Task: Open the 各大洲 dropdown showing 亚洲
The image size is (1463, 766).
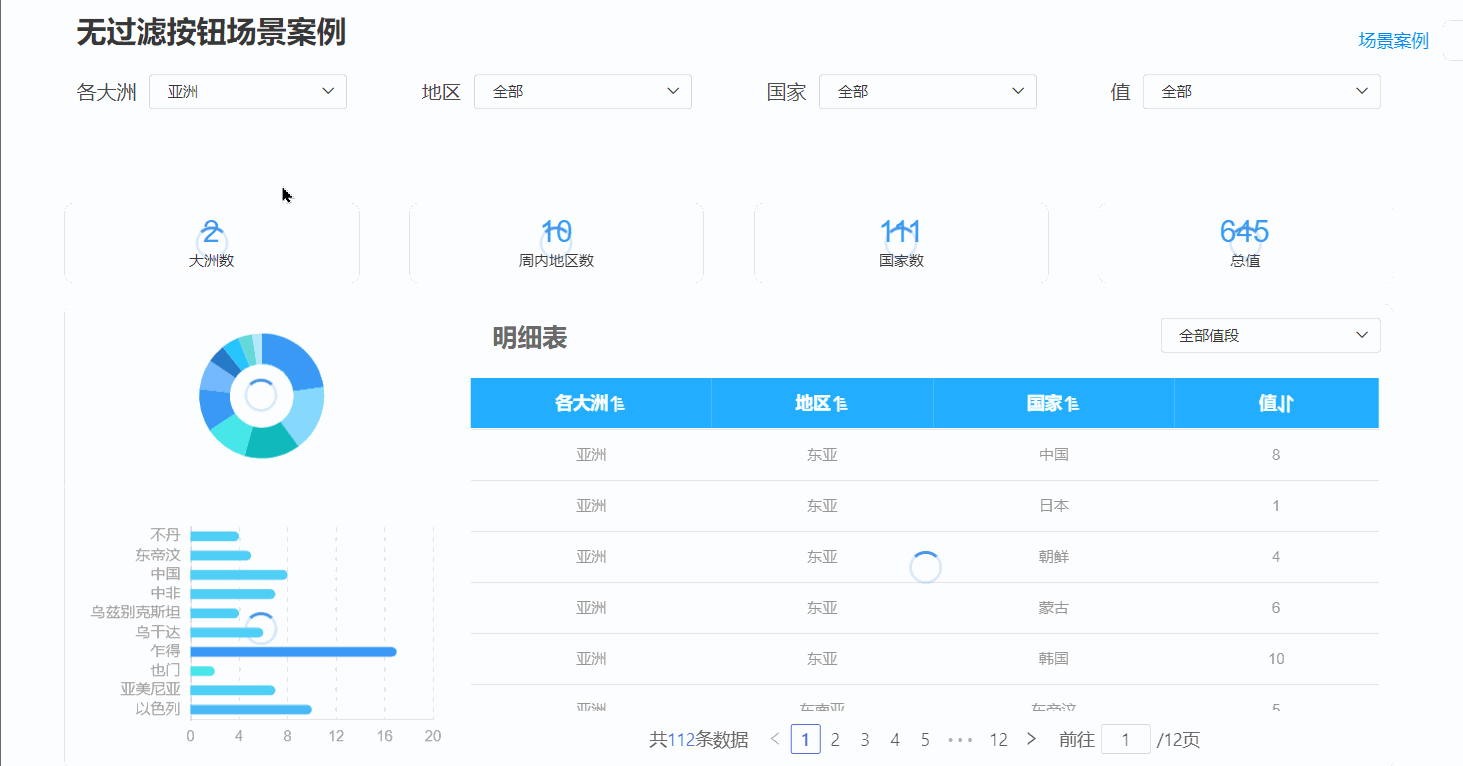Action: (248, 92)
